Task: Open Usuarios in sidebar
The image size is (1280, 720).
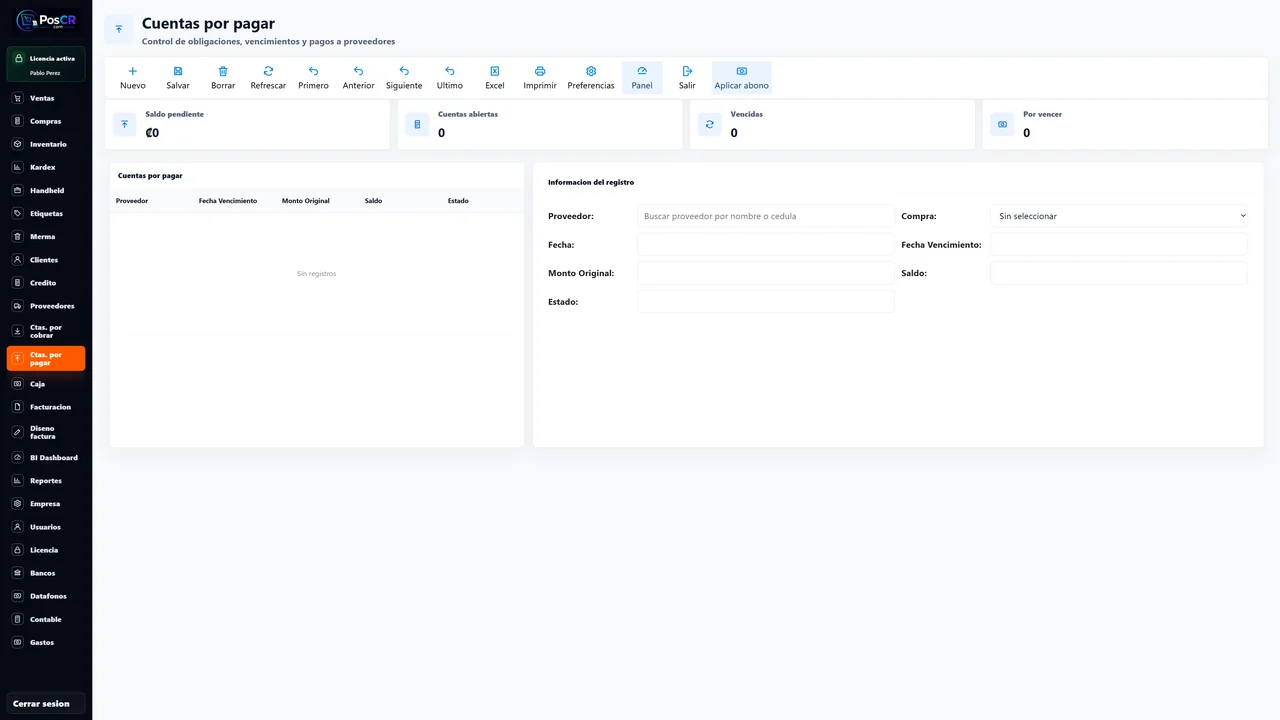Action: tap(46, 526)
